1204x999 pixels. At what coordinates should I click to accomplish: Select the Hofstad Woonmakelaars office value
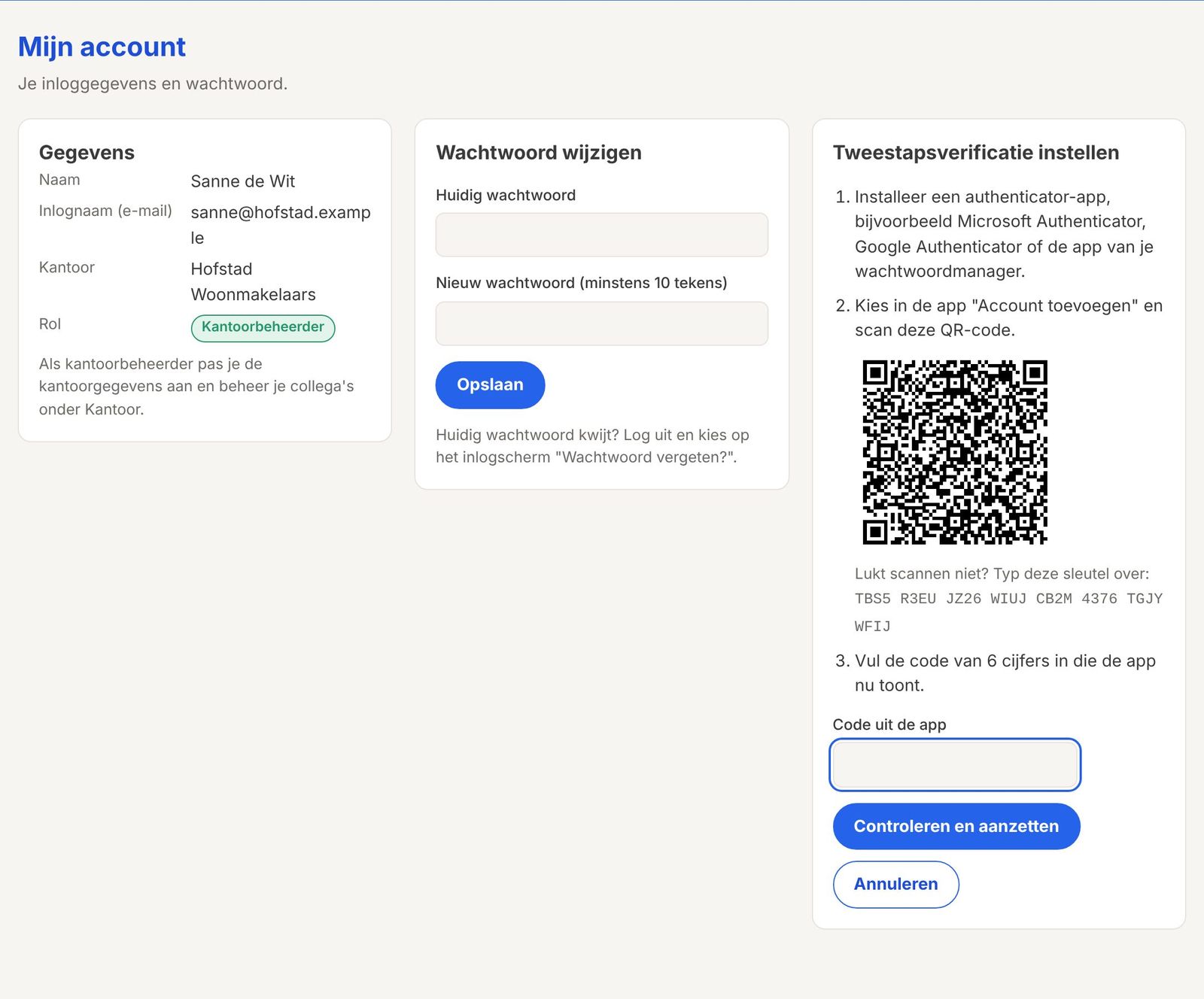(x=253, y=281)
